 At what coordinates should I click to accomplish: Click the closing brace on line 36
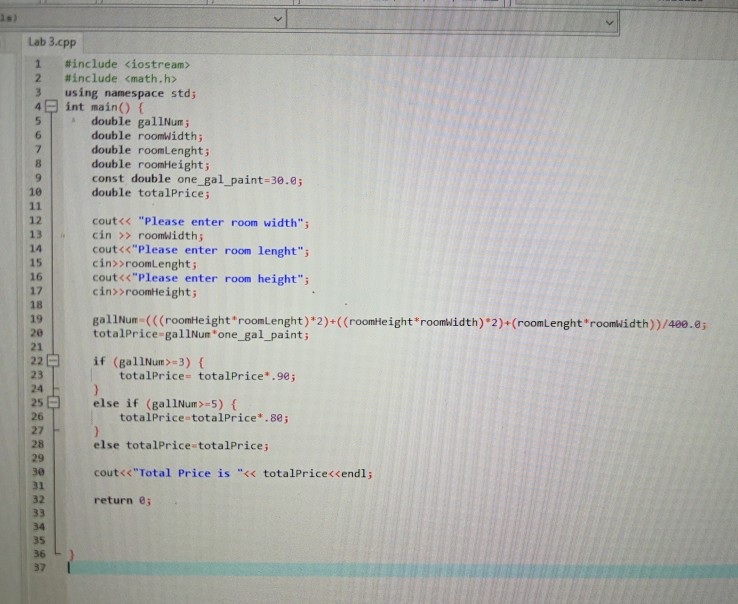[x=72, y=555]
